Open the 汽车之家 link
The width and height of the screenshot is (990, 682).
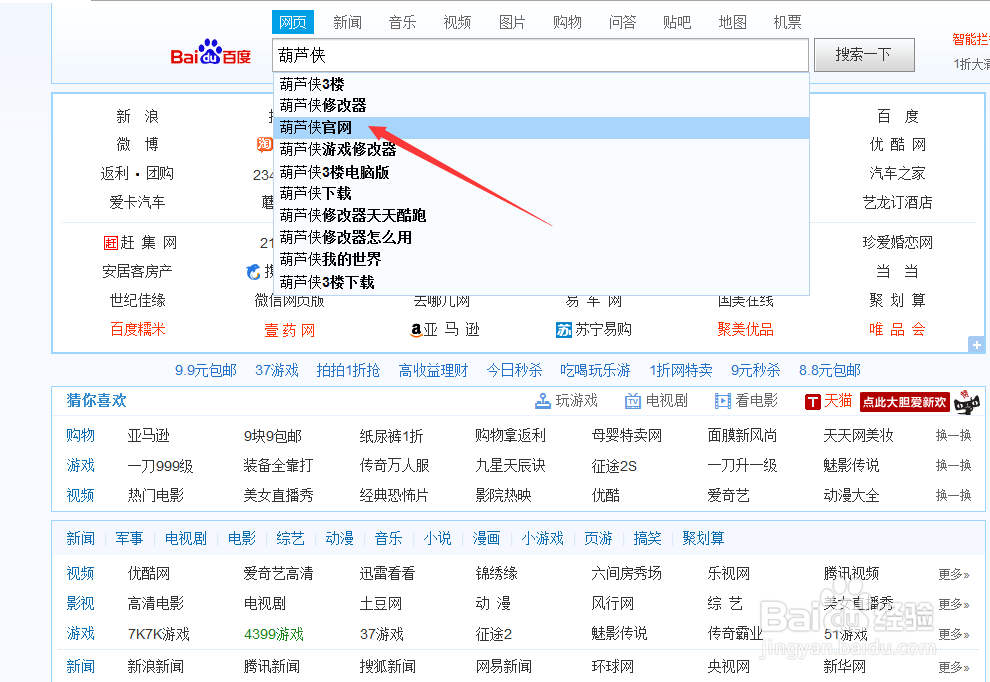tap(897, 173)
